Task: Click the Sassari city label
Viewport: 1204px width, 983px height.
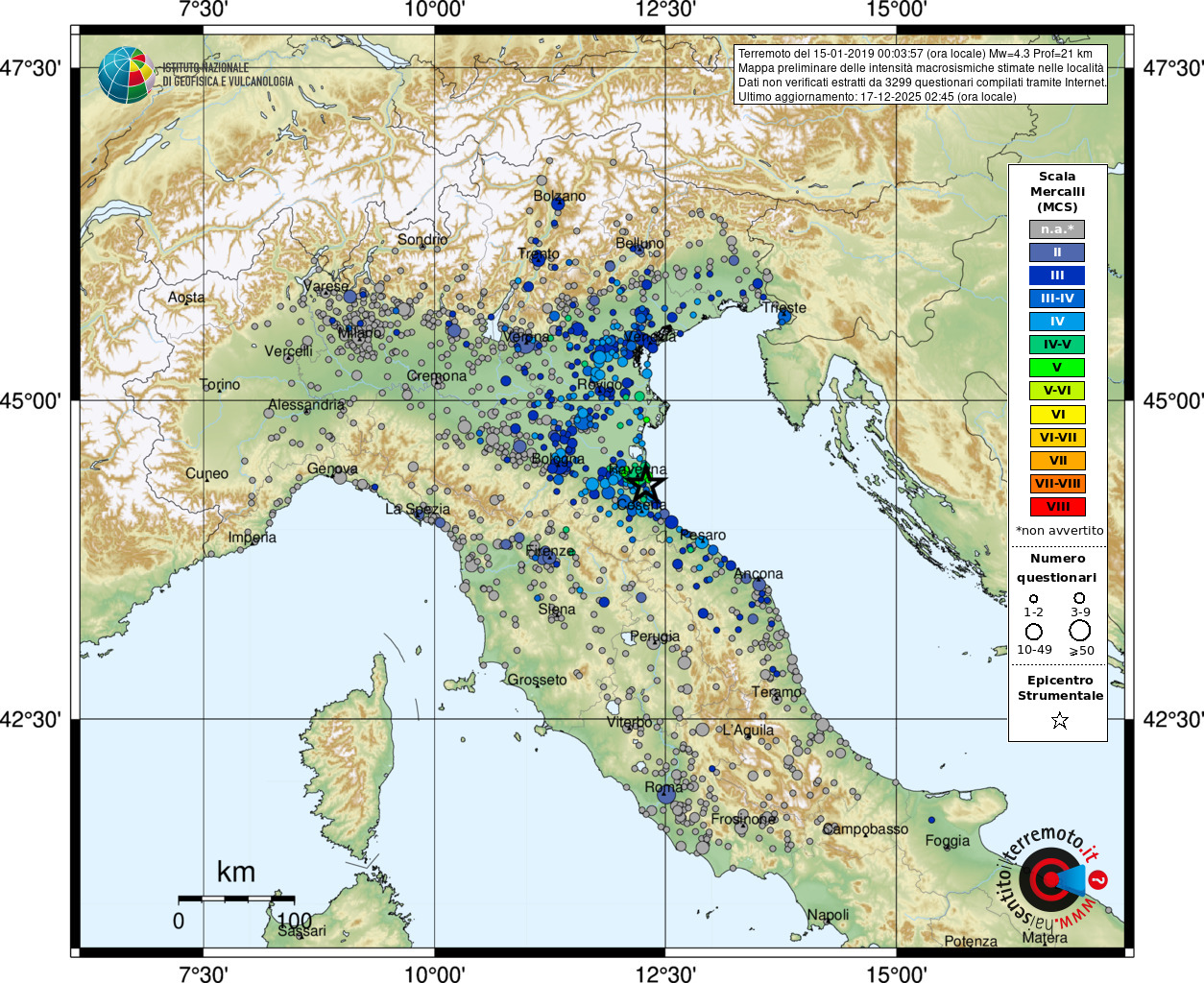Action: [x=301, y=930]
